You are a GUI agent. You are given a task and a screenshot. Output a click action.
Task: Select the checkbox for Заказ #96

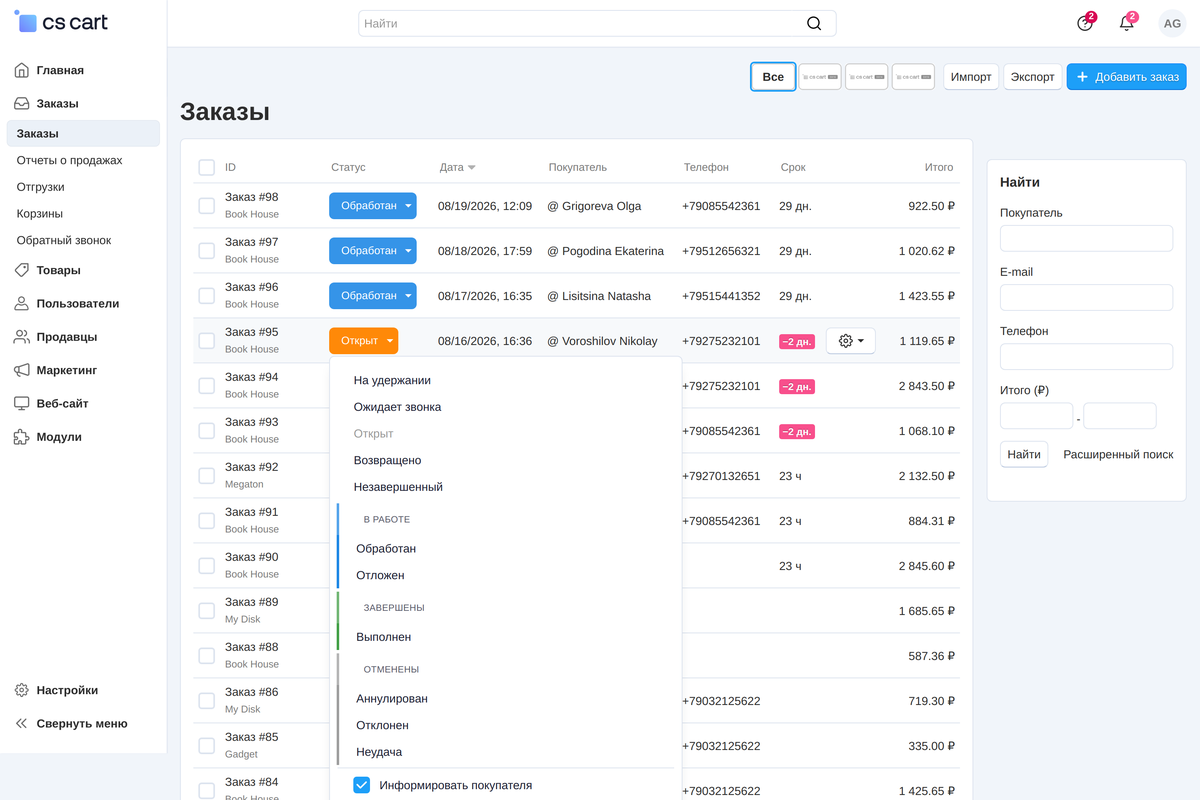click(x=207, y=296)
